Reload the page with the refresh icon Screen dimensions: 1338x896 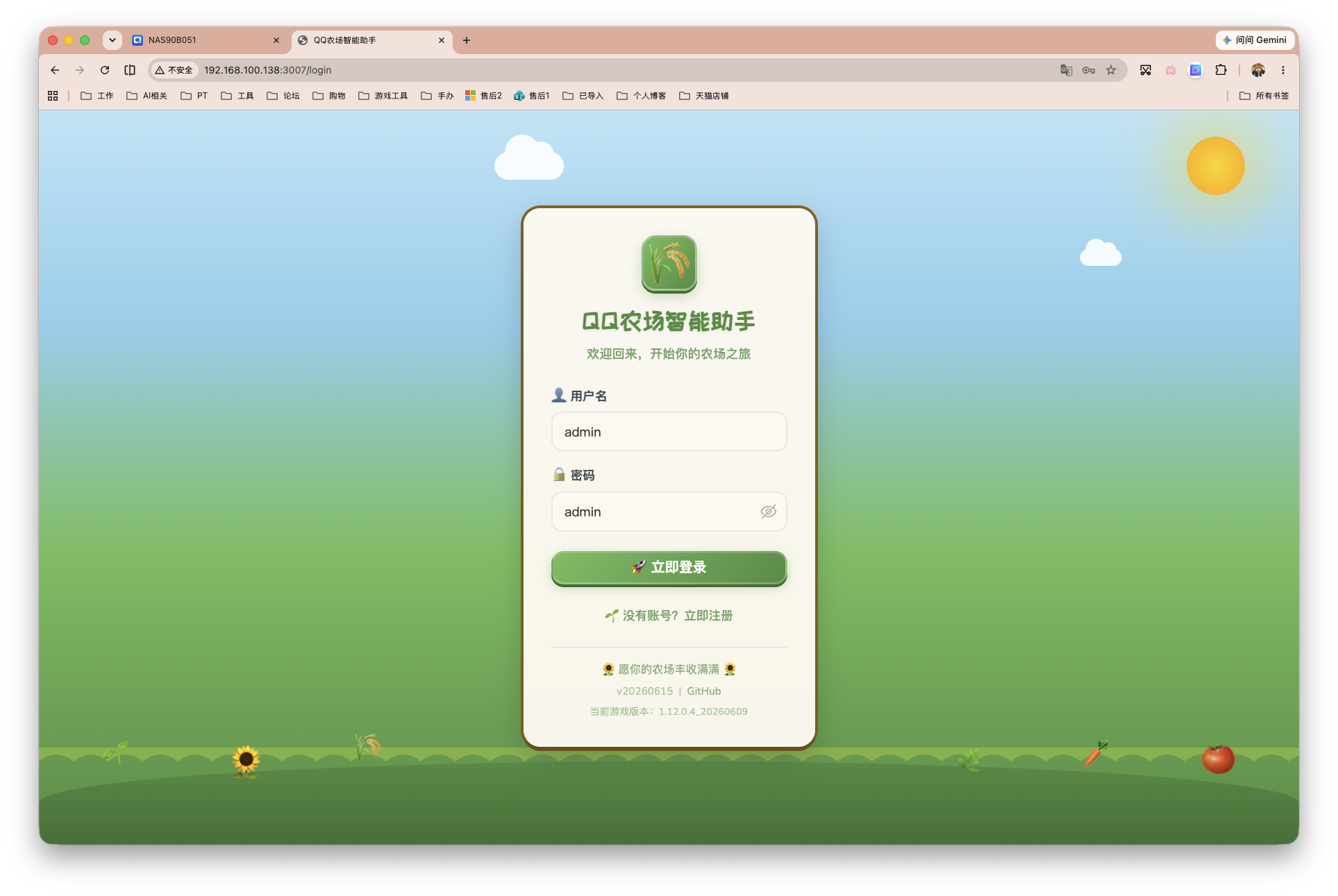click(x=105, y=70)
